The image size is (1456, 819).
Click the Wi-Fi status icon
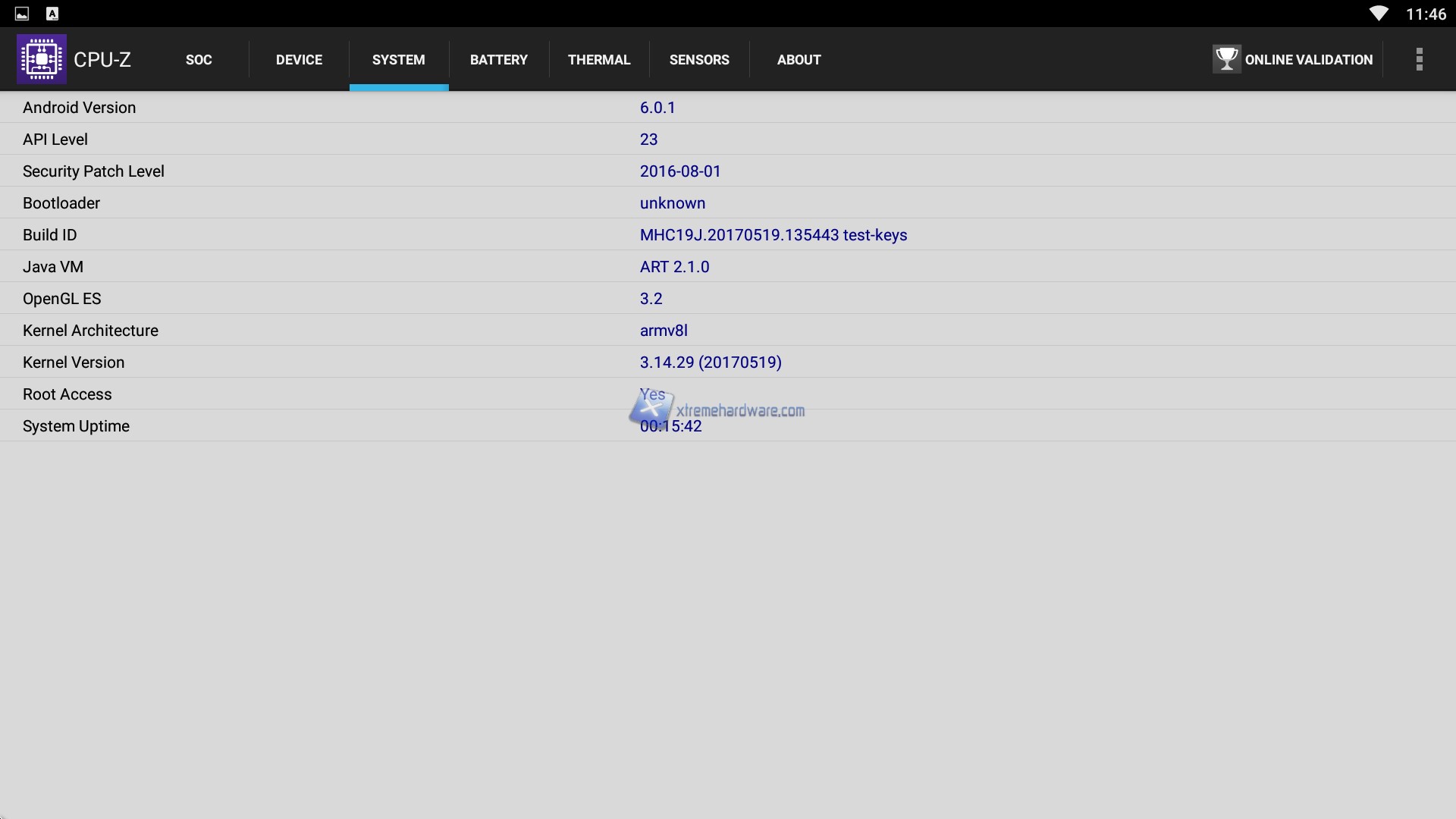click(1378, 14)
